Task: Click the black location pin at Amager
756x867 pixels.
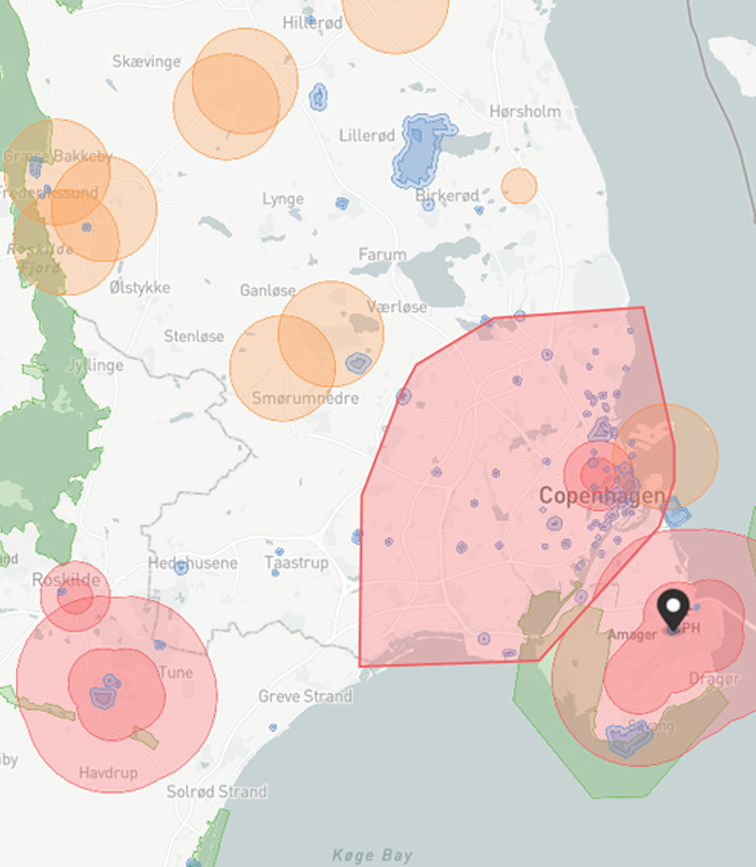Action: point(675,608)
